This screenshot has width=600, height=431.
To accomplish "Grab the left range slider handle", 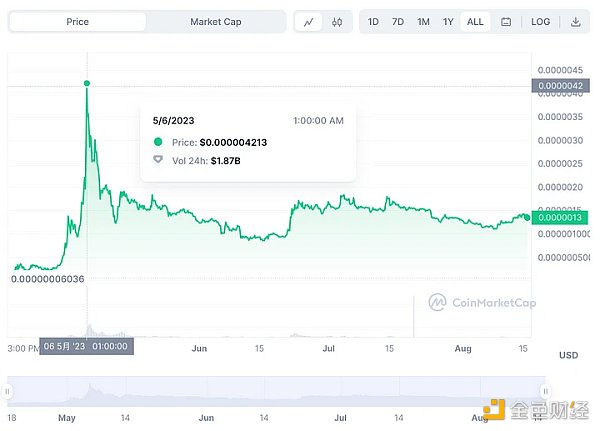I will click(x=10, y=390).
